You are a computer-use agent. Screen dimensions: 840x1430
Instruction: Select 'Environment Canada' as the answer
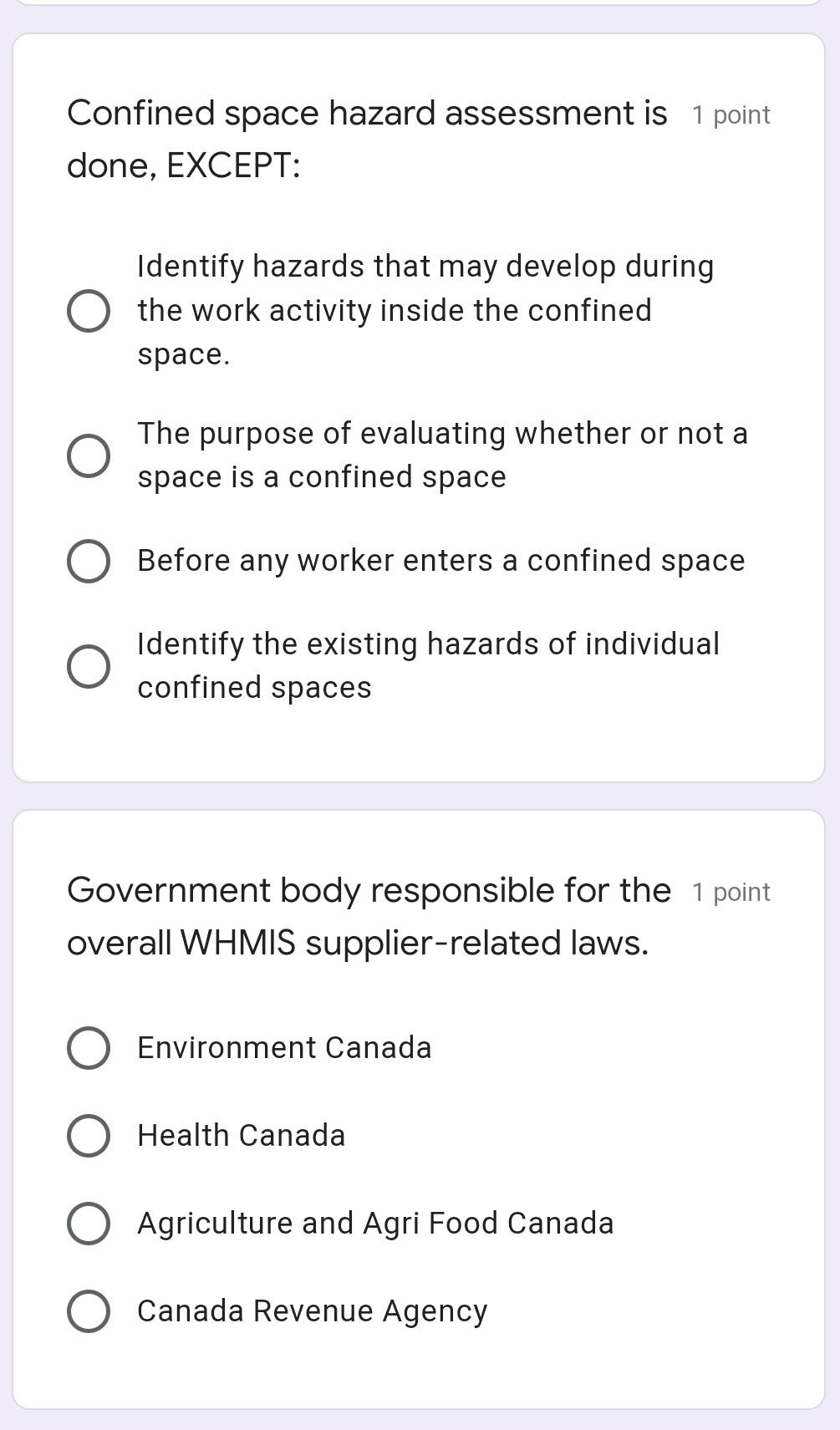tap(89, 1048)
